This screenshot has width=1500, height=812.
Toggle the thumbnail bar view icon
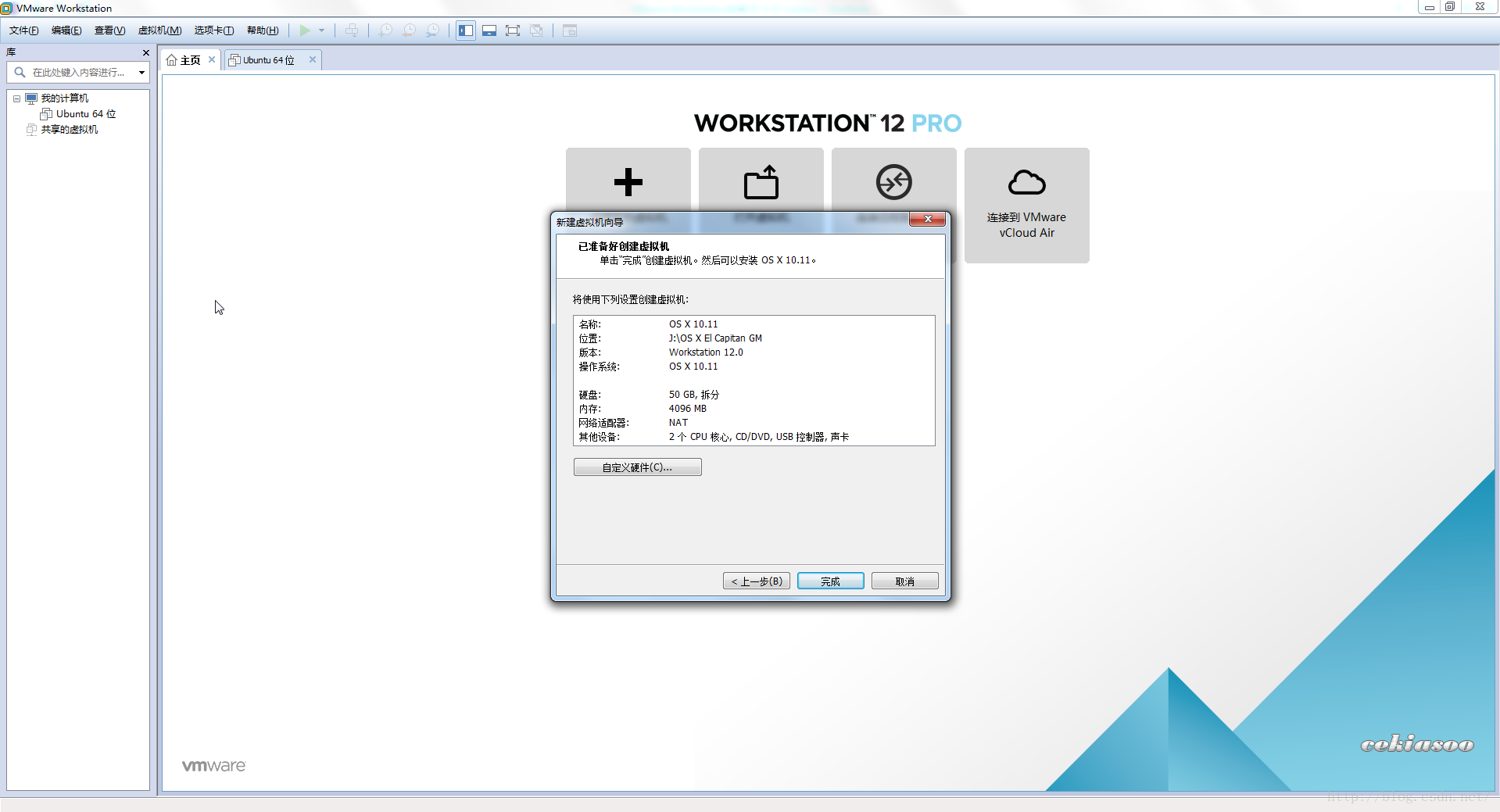[x=489, y=30]
